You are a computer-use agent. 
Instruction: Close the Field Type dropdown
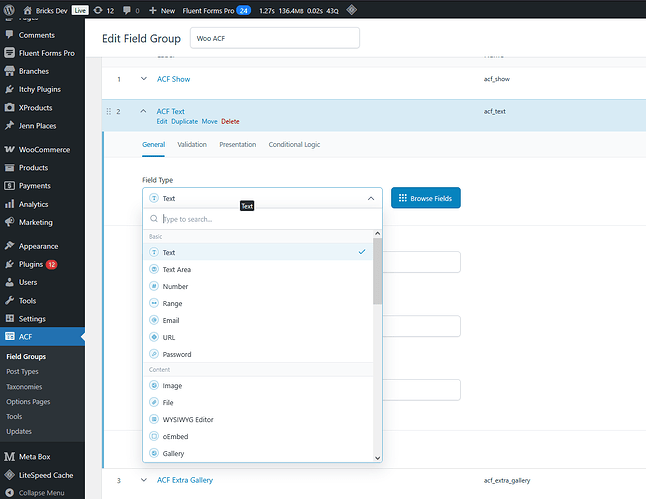pyautogui.click(x=371, y=198)
